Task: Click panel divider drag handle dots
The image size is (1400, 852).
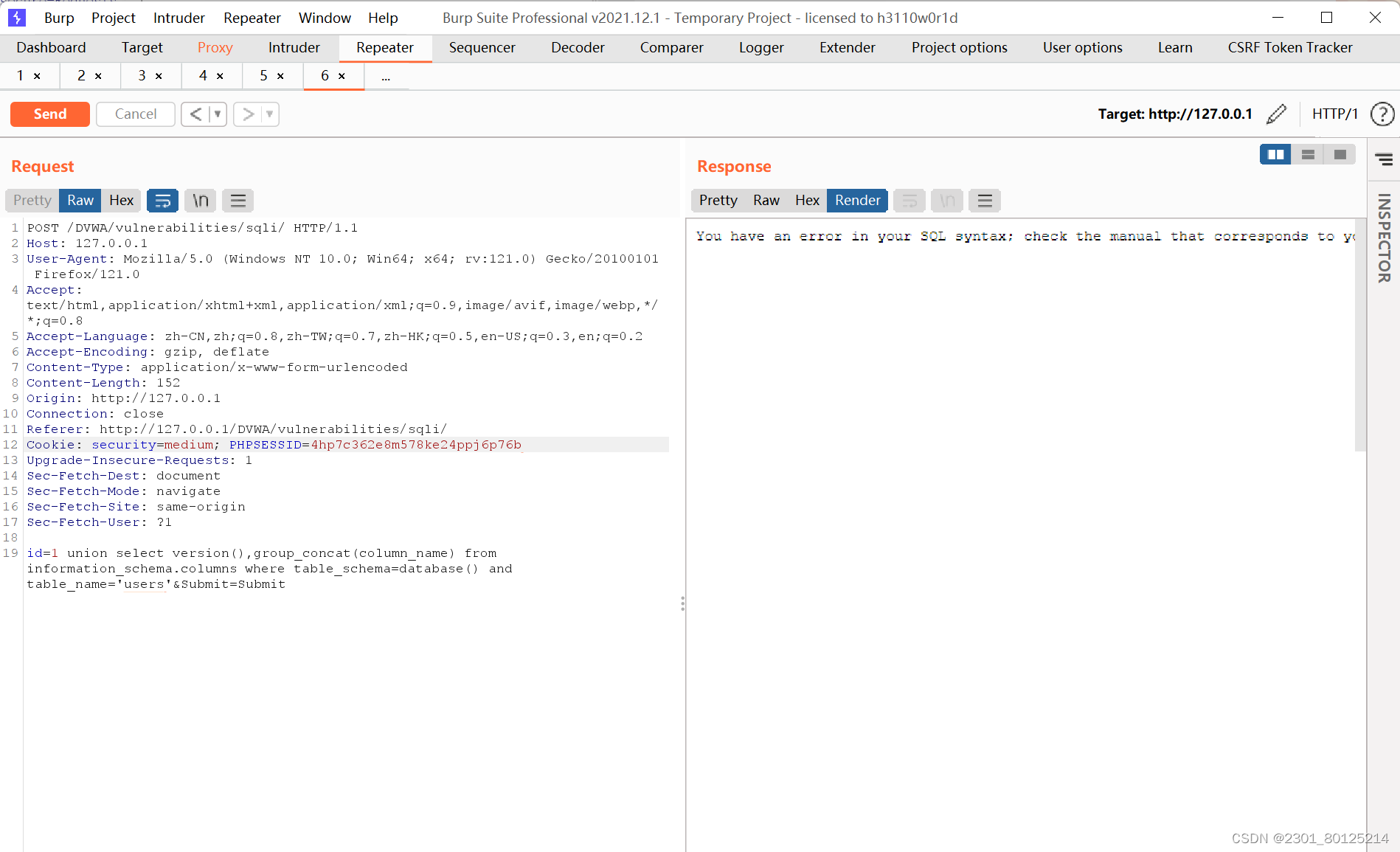Action: [682, 604]
